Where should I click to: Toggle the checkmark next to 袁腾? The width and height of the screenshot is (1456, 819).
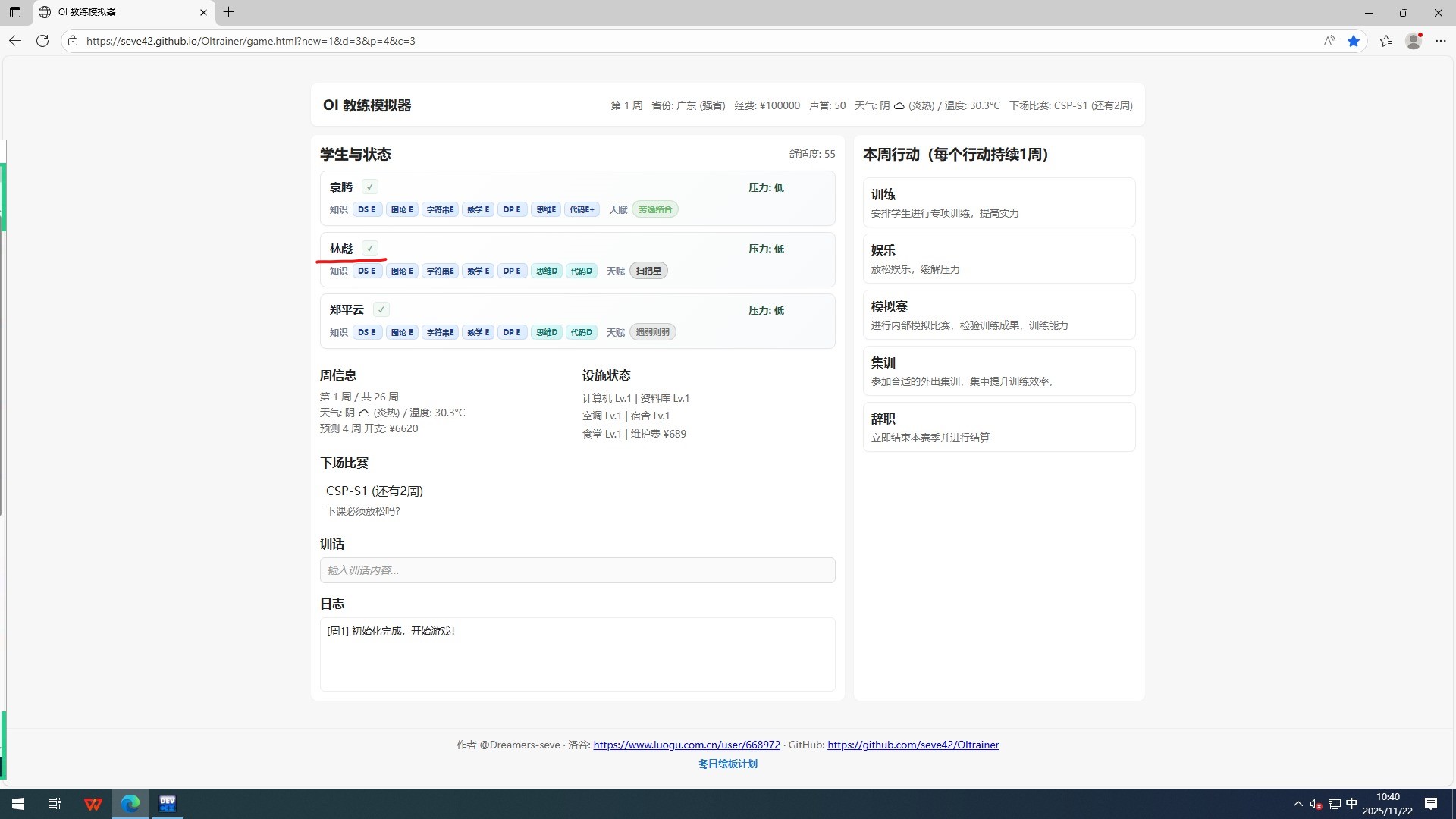369,187
